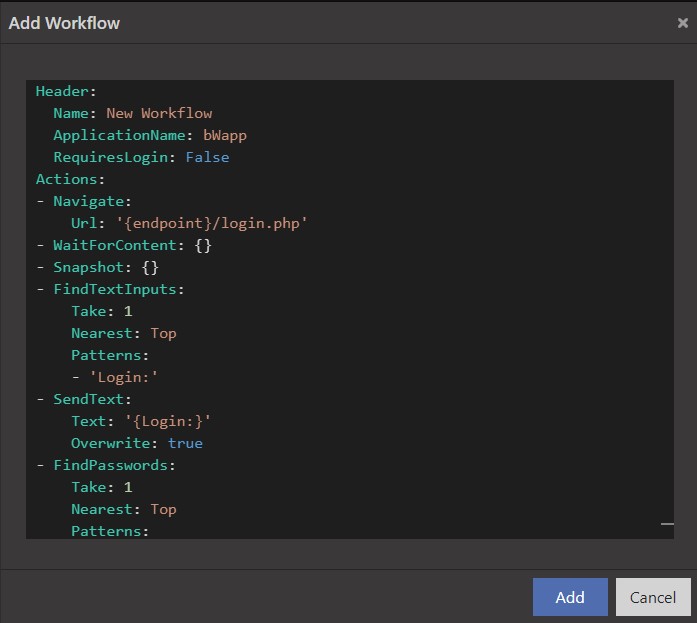The height and width of the screenshot is (623, 697).
Task: Click the 'Header:' line in the editor
Action: coord(66,92)
